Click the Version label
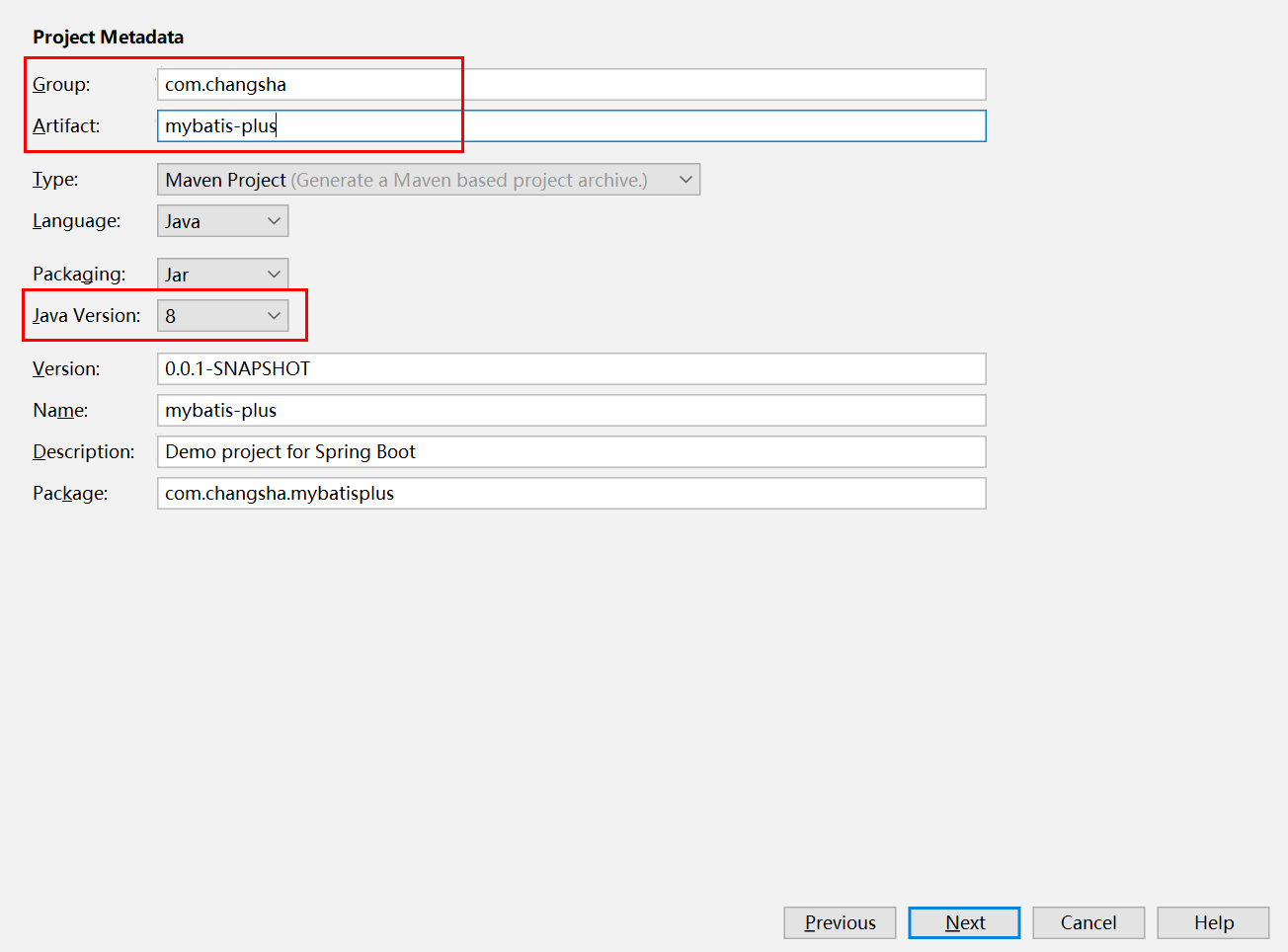 pyautogui.click(x=66, y=368)
